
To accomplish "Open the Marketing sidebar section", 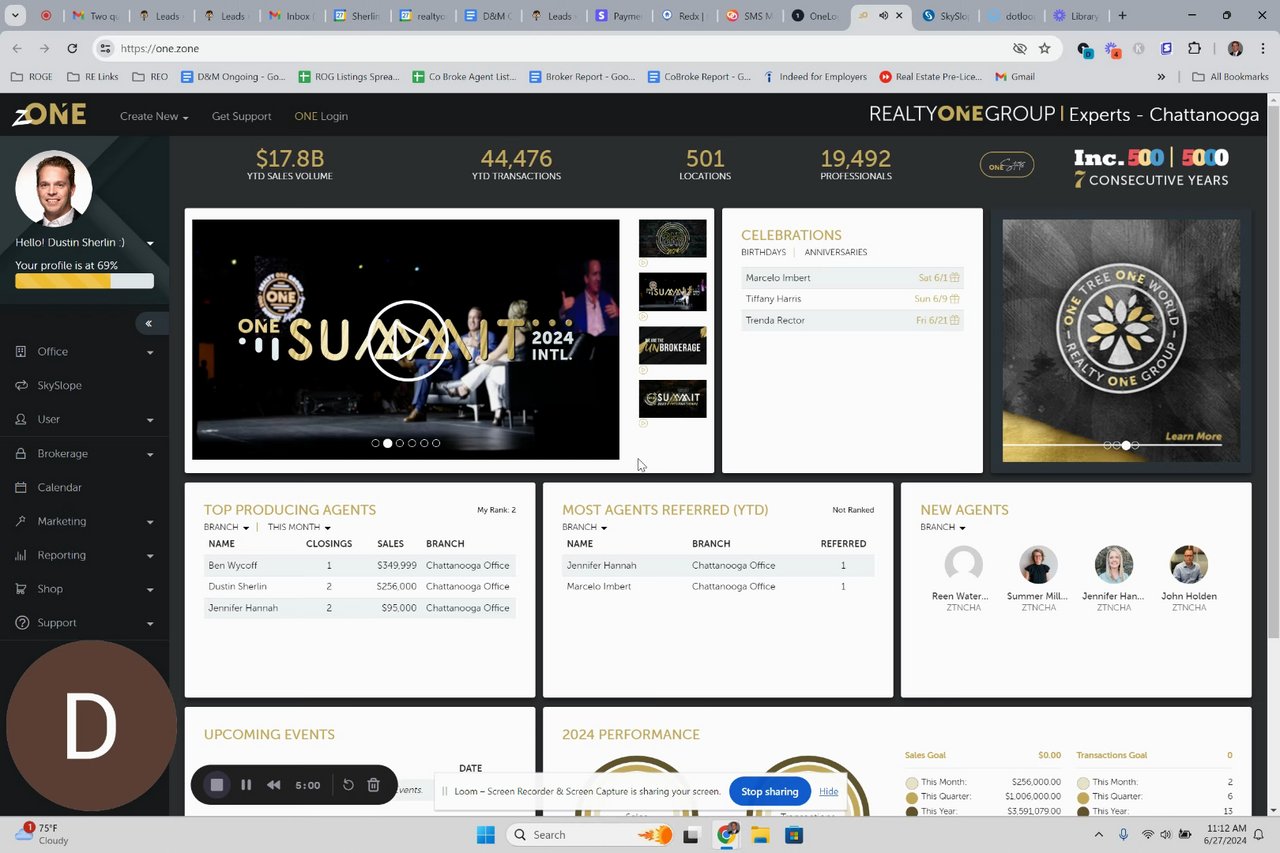I will [62, 522].
